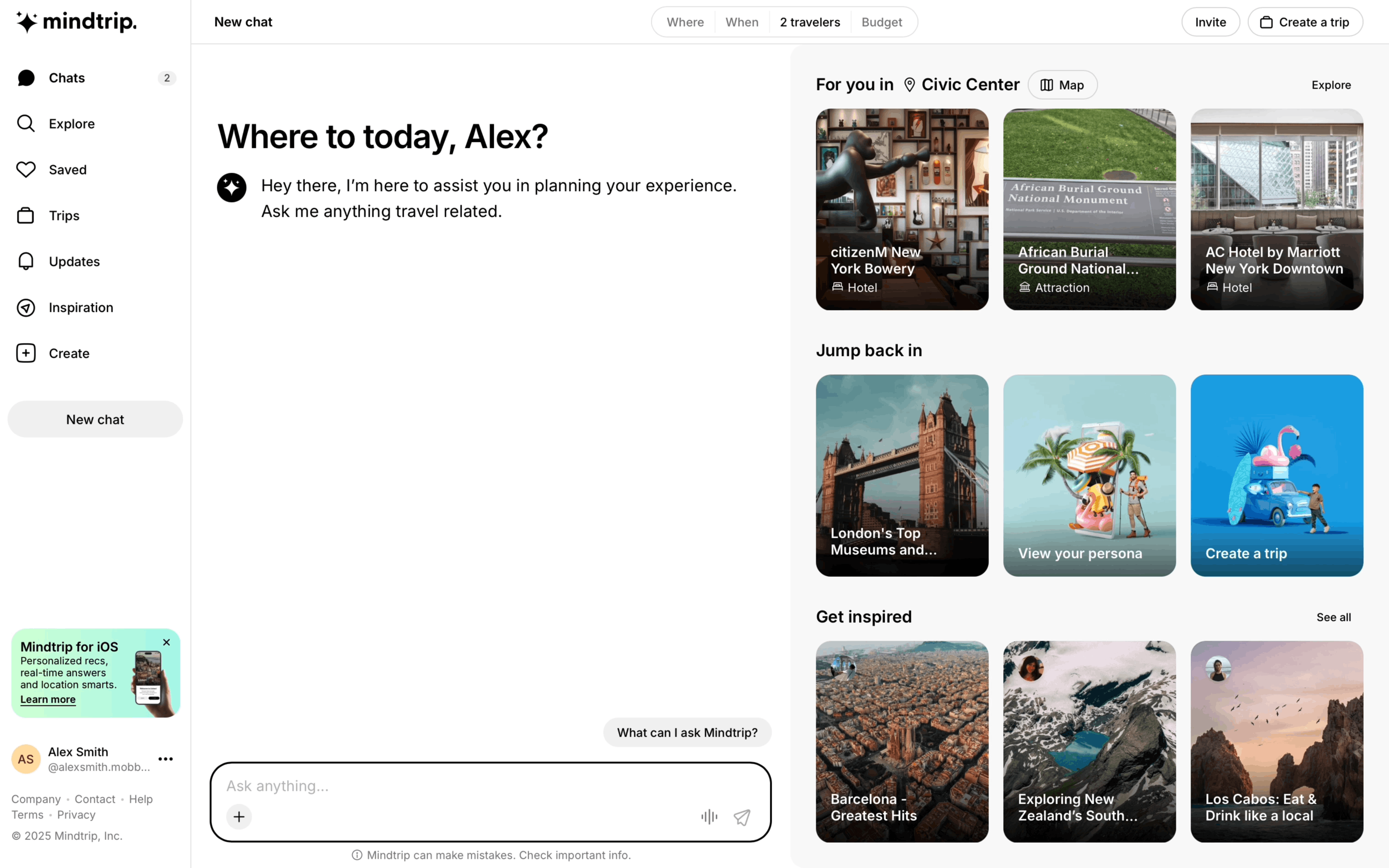This screenshot has height=868, width=1389.
Task: Open Saved via heart icon
Action: point(26,169)
